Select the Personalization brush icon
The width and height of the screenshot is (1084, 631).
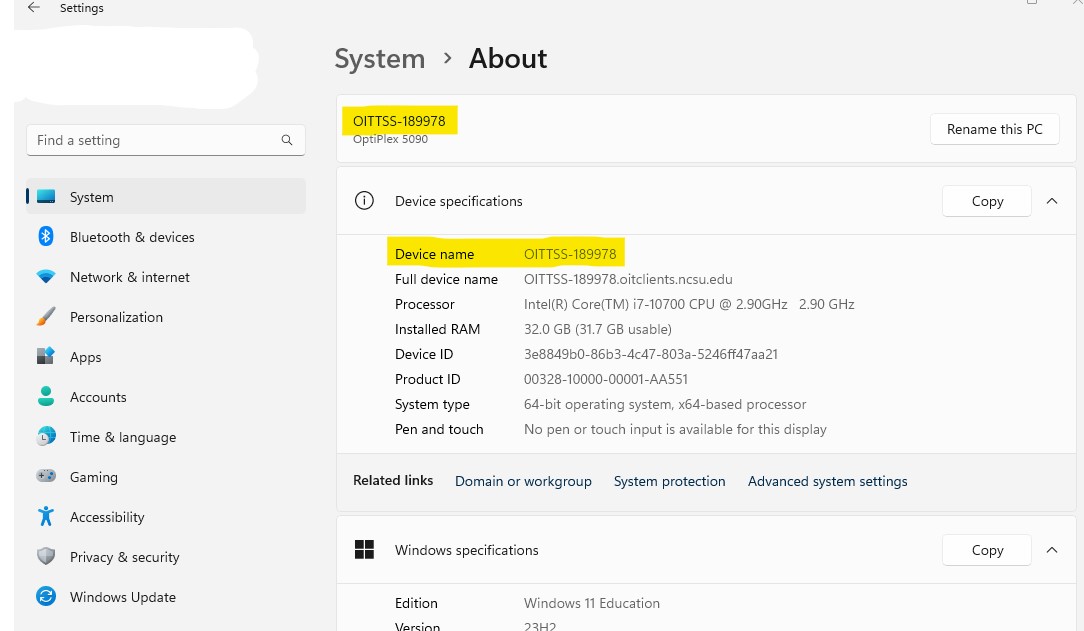[x=46, y=317]
